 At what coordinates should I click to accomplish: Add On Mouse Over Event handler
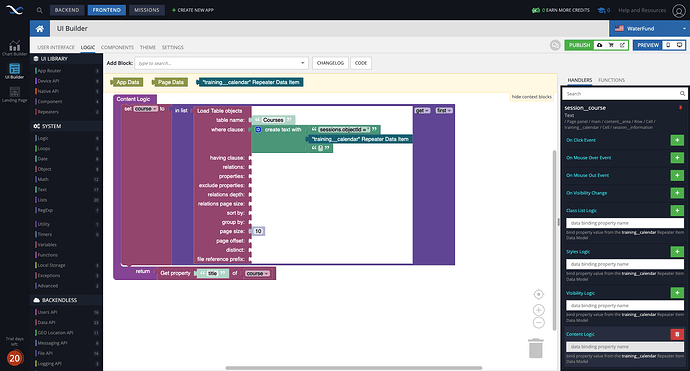(677, 158)
